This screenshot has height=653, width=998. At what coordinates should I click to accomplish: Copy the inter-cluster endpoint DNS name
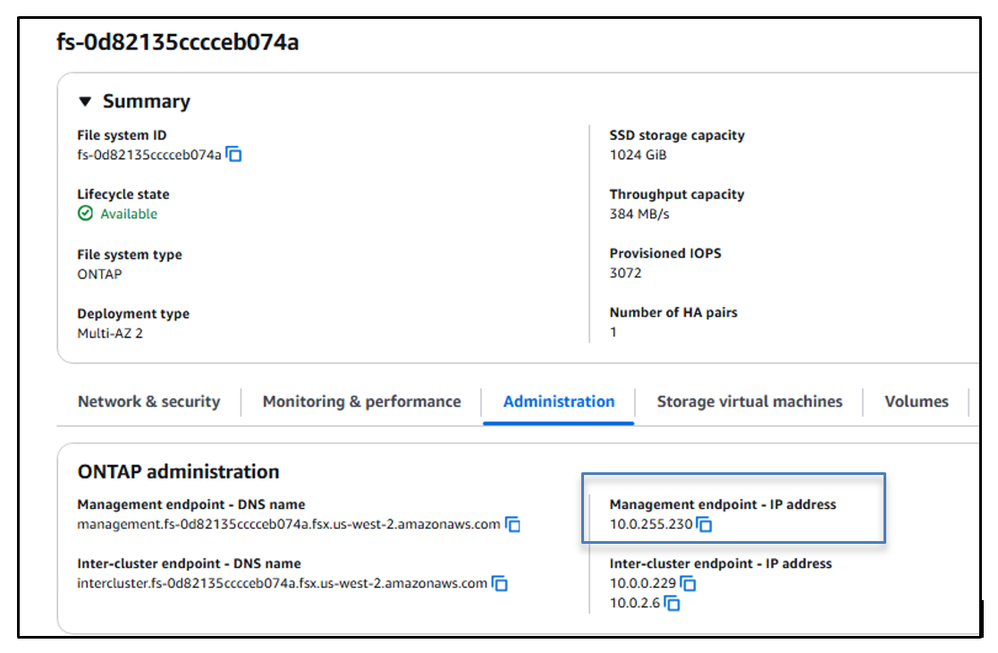click(500, 583)
